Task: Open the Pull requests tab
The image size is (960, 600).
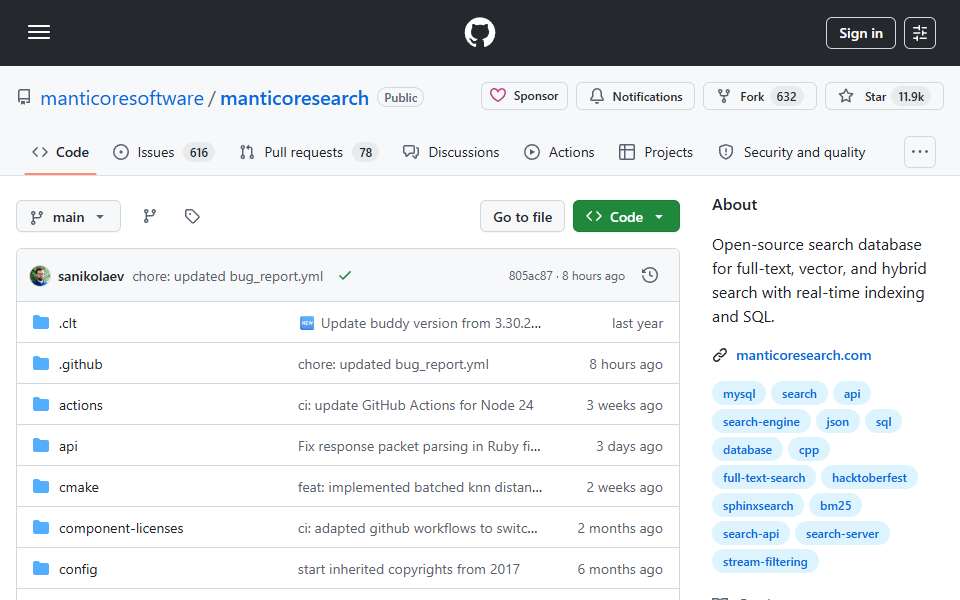Action: click(309, 152)
